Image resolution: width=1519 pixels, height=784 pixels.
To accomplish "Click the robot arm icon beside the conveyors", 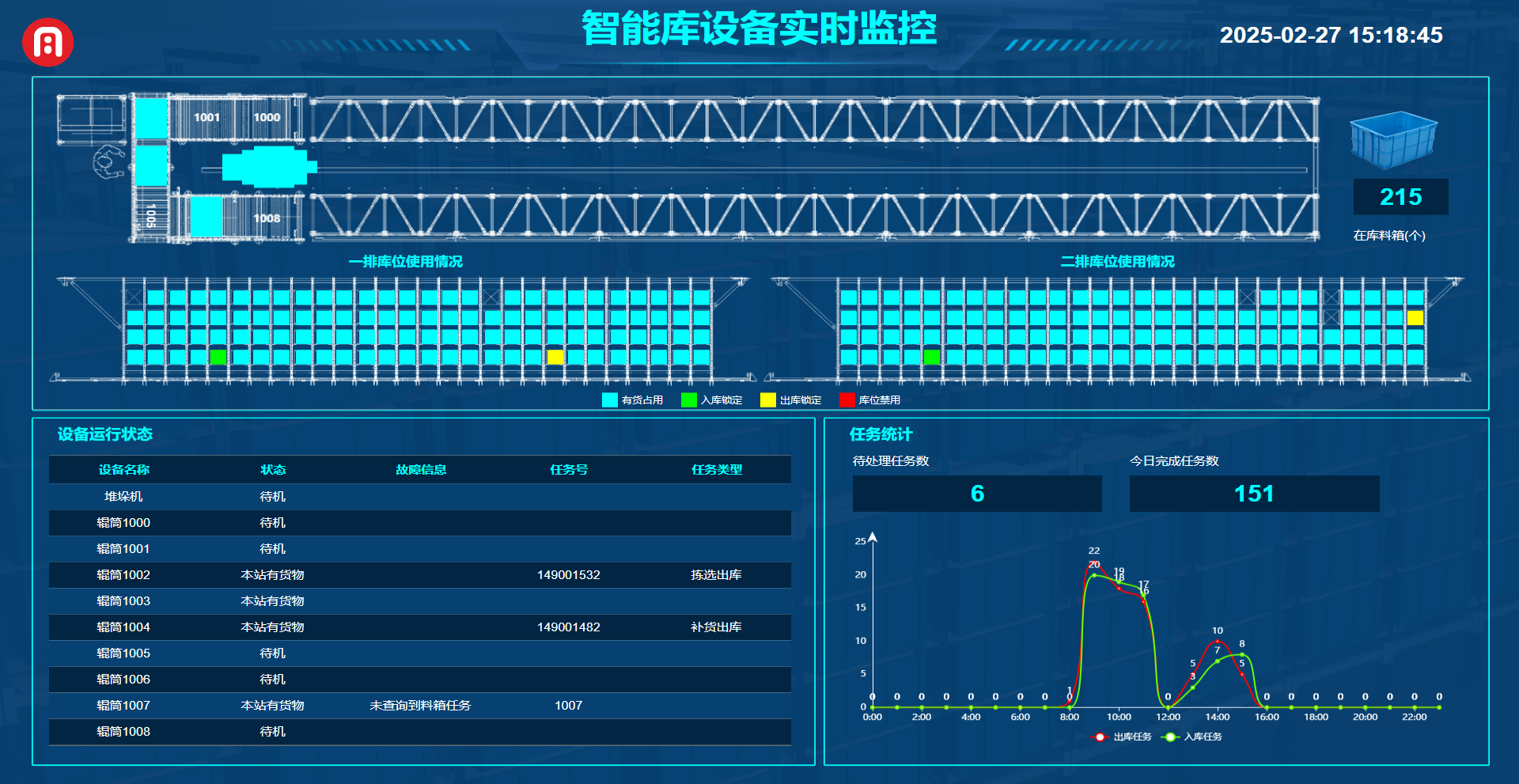I will 108,161.
